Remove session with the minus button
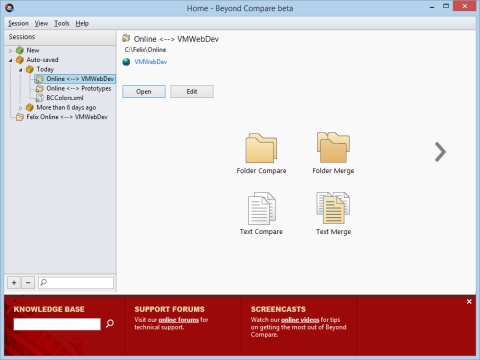 tap(28, 283)
